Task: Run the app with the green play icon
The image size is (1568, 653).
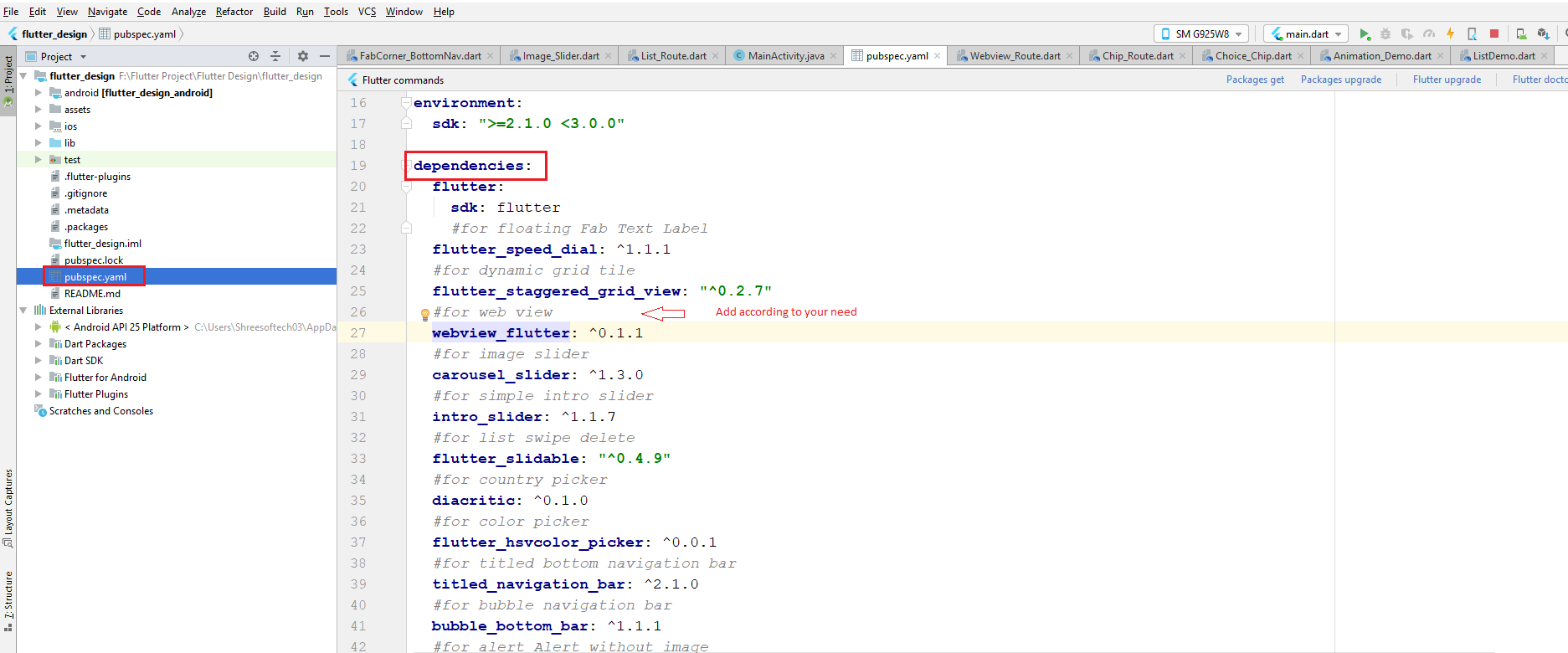Action: pyautogui.click(x=1365, y=34)
